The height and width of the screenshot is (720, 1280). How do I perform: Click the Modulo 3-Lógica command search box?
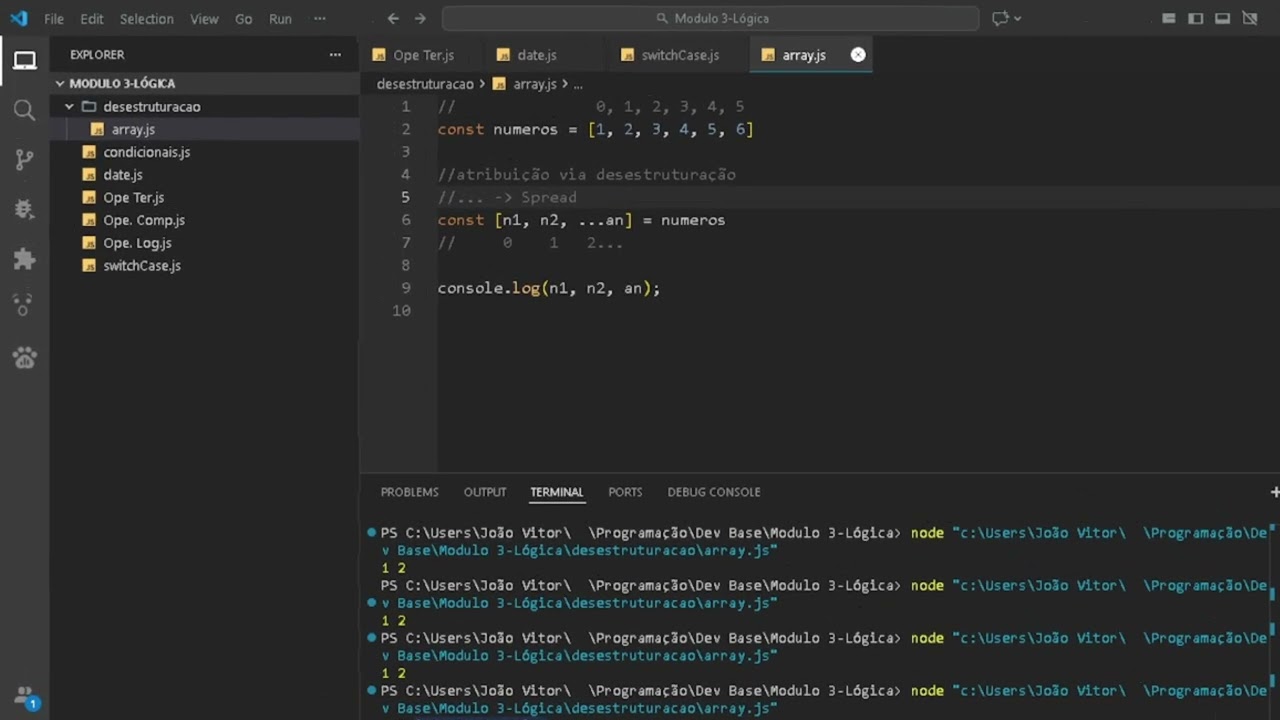(710, 18)
